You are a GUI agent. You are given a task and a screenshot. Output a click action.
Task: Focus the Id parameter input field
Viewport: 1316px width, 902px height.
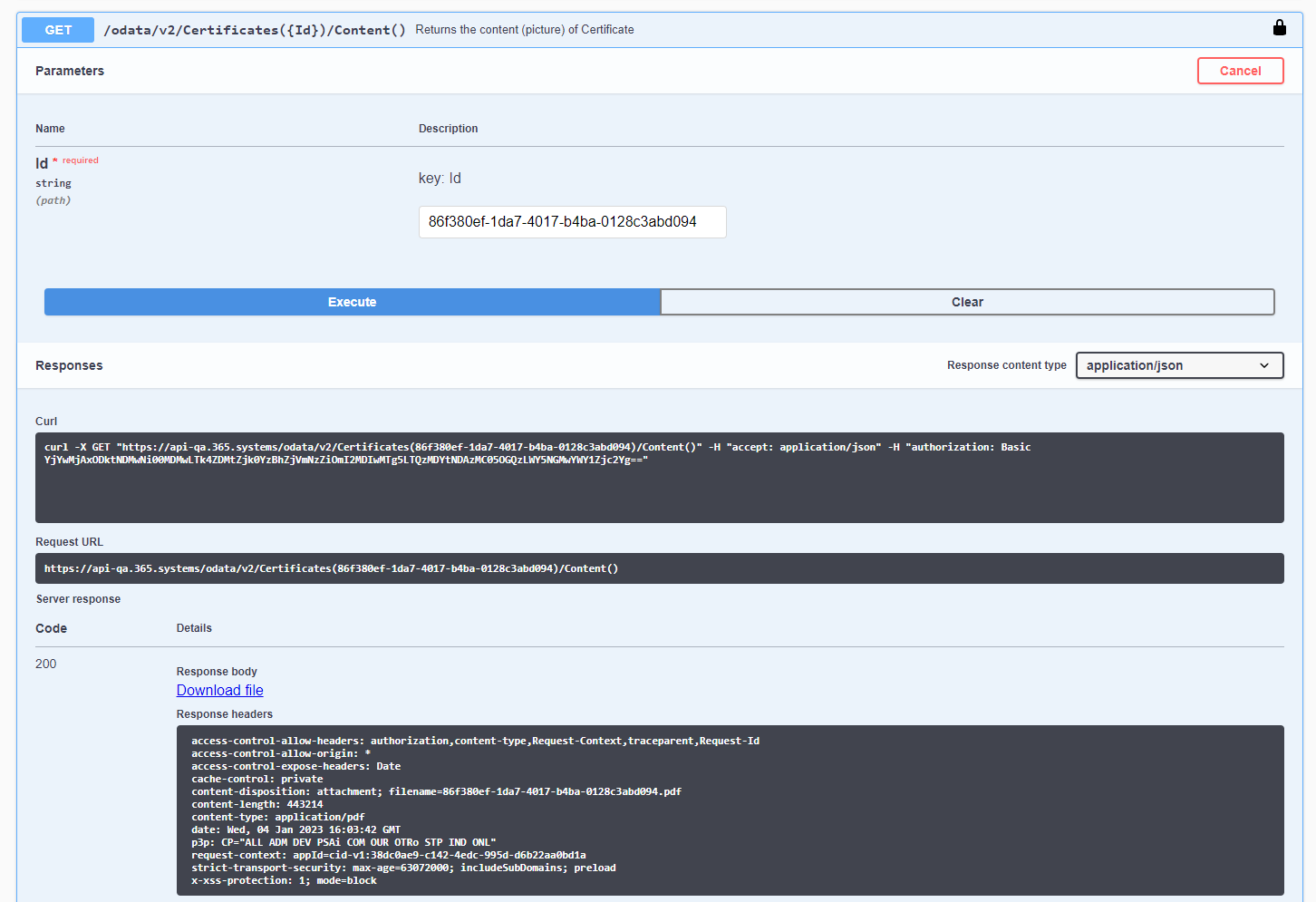point(572,222)
